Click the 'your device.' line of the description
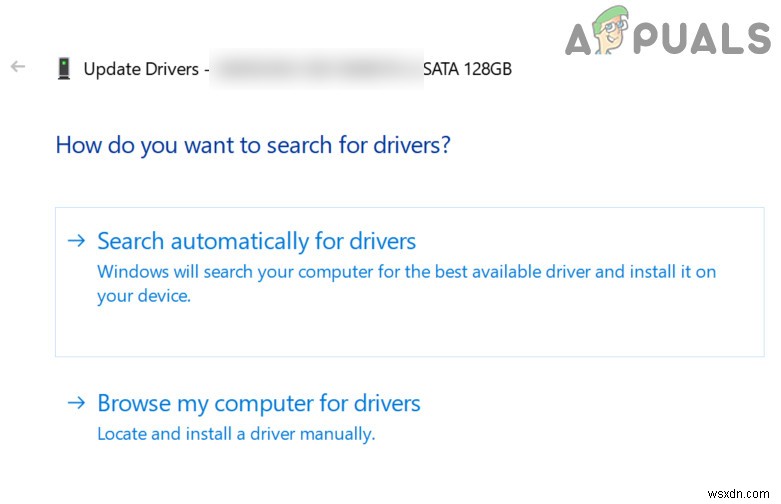Screen dimensions: 781x504 pos(143,296)
